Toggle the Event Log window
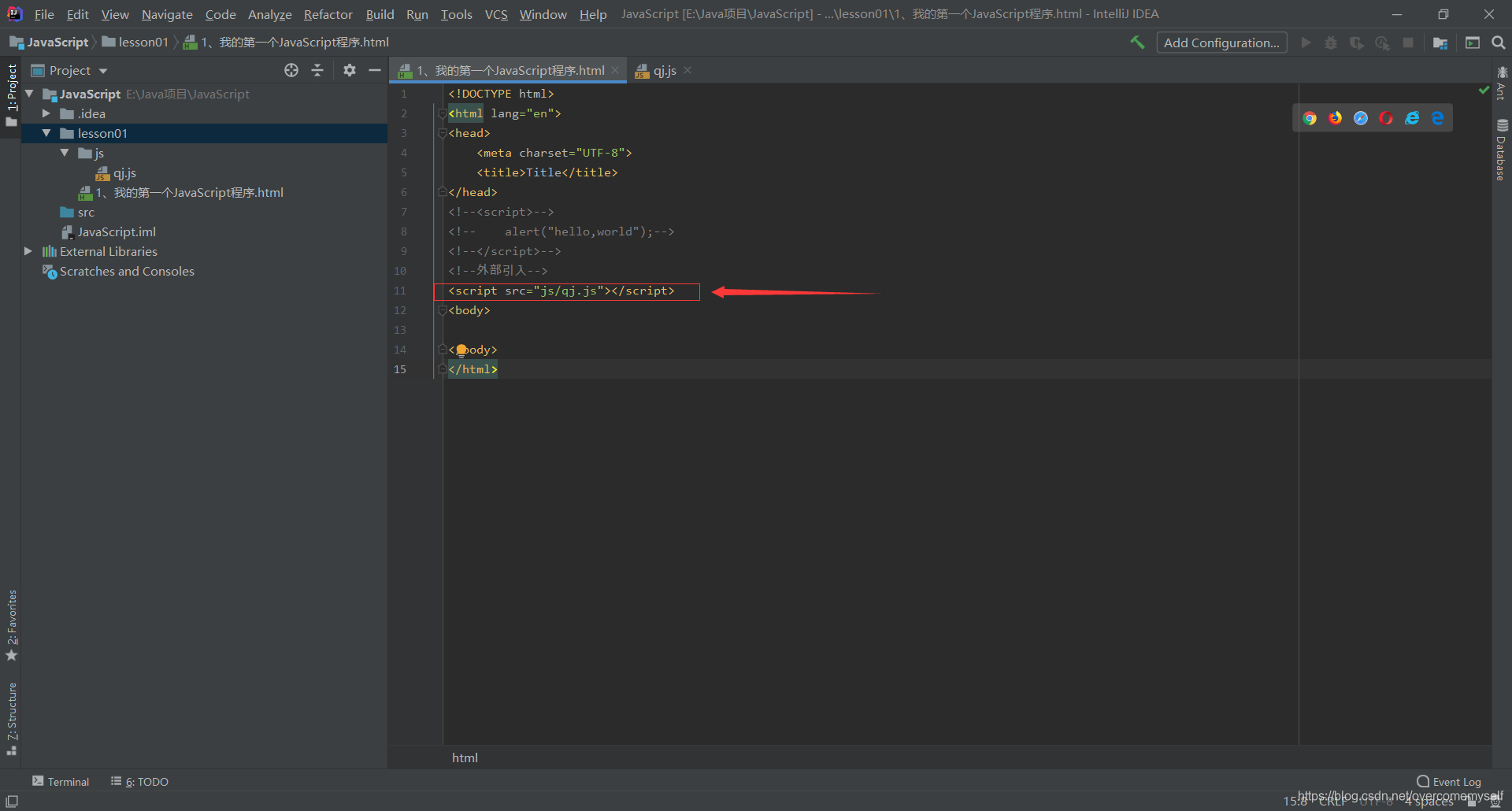This screenshot has height=811, width=1512. [x=1448, y=781]
